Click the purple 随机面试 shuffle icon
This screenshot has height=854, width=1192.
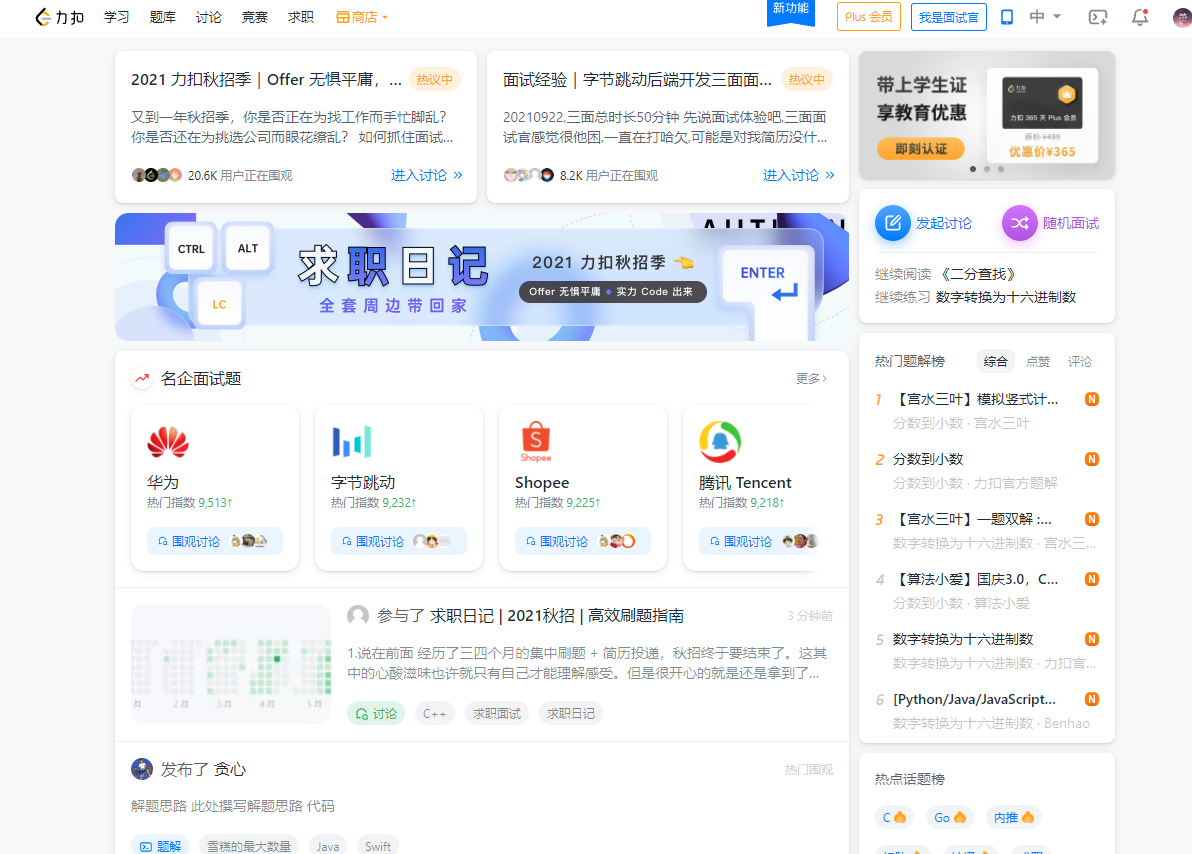tap(1019, 223)
